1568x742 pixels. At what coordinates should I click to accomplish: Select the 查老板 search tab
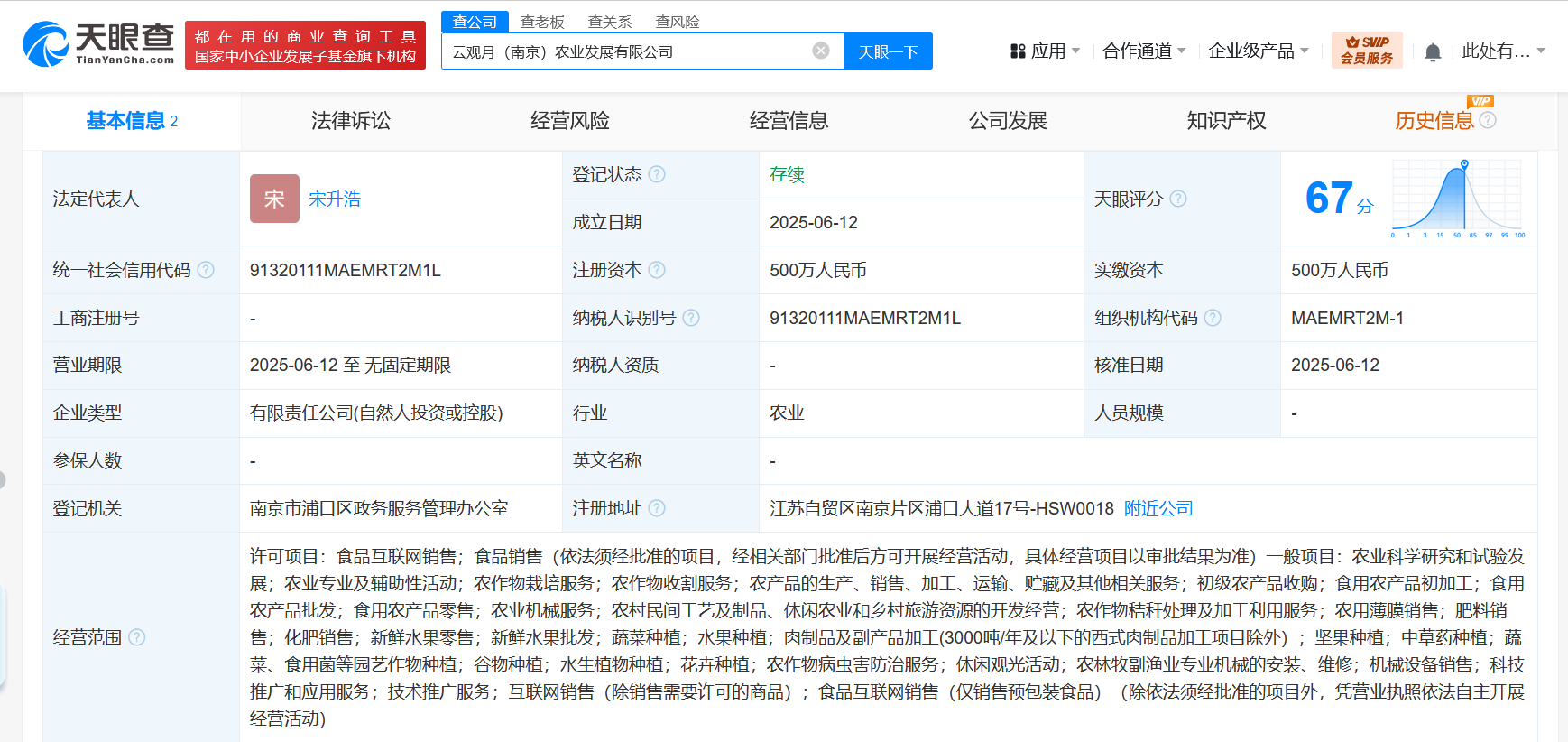[x=542, y=22]
